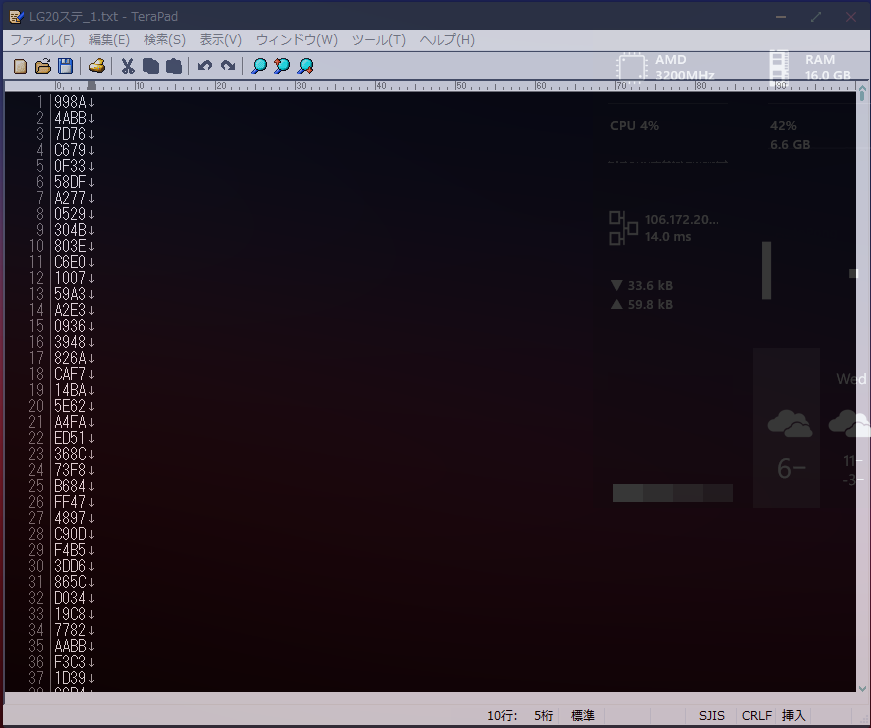Click the text line 5E62
Viewport: 871px width, 728px height.
[x=70, y=406]
